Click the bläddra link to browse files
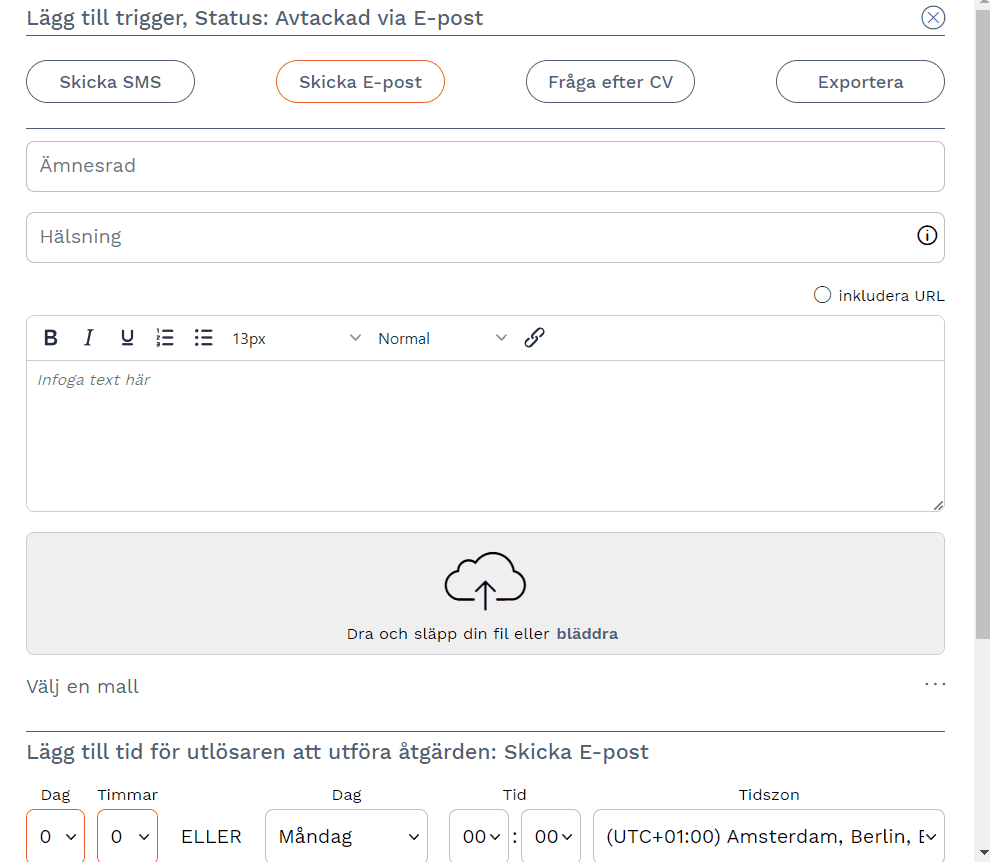 click(587, 634)
